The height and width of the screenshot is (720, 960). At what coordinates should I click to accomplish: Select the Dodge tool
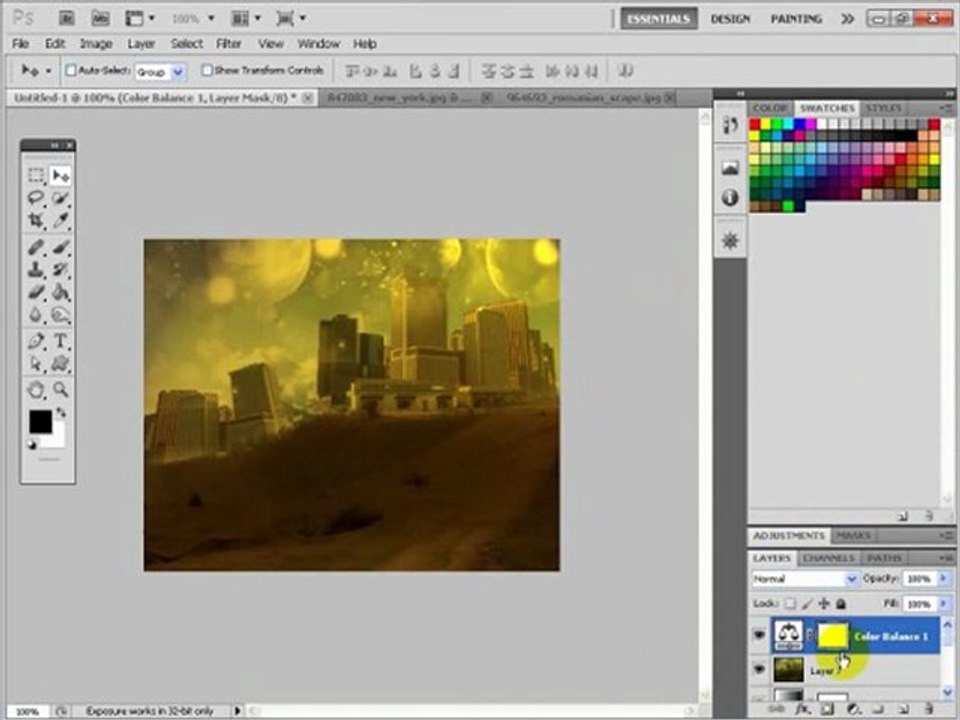click(x=60, y=315)
